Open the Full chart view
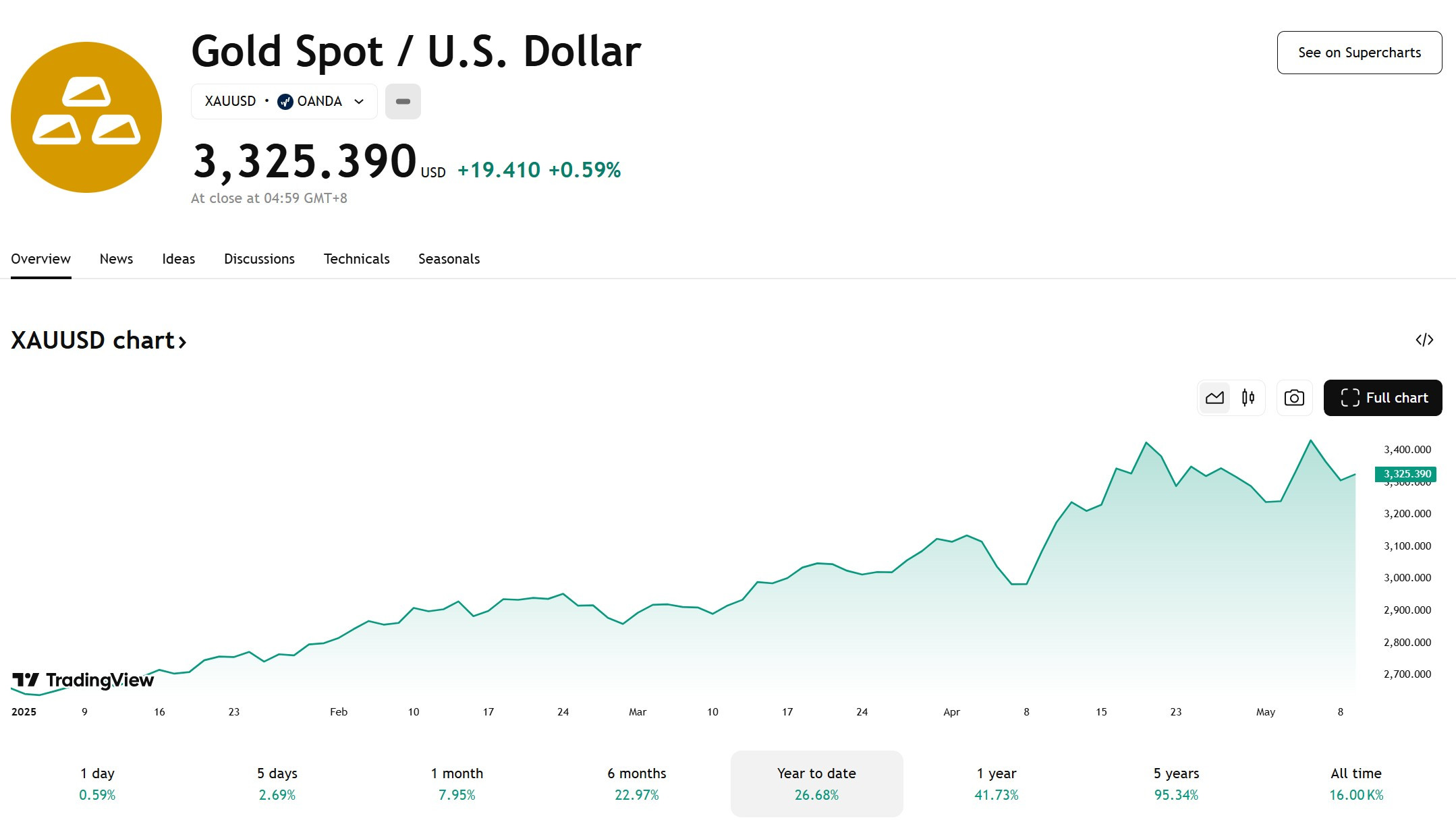 tap(1382, 398)
